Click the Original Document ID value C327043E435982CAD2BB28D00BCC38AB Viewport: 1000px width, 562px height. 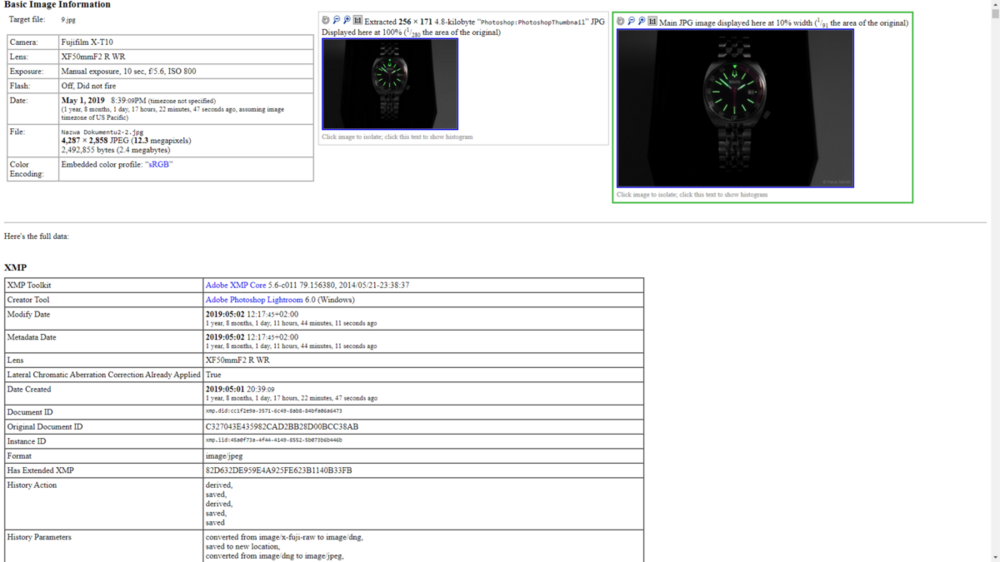point(282,427)
